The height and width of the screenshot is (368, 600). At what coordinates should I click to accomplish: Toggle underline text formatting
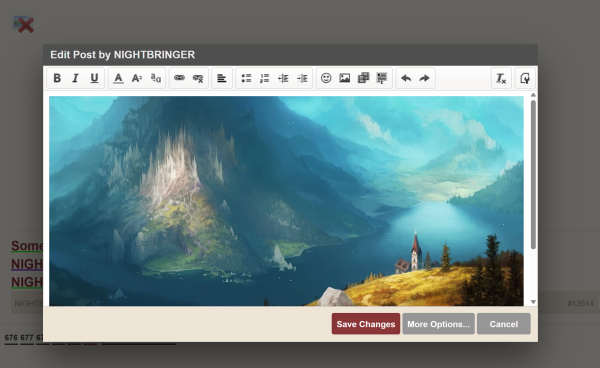(94, 78)
